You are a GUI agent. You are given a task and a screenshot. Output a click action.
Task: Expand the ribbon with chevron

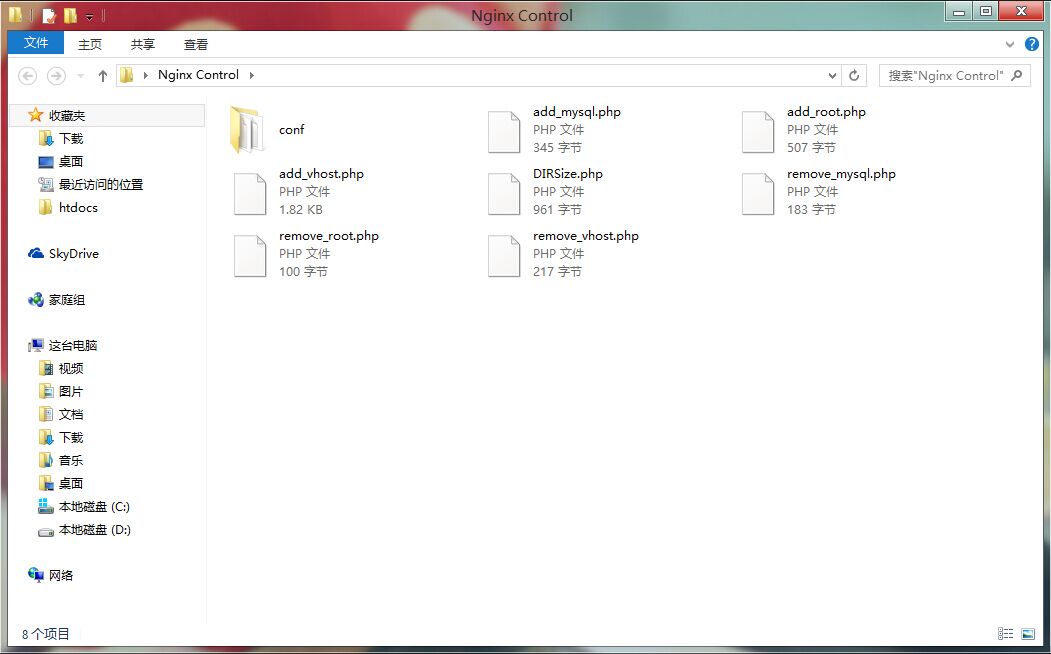tap(1010, 44)
